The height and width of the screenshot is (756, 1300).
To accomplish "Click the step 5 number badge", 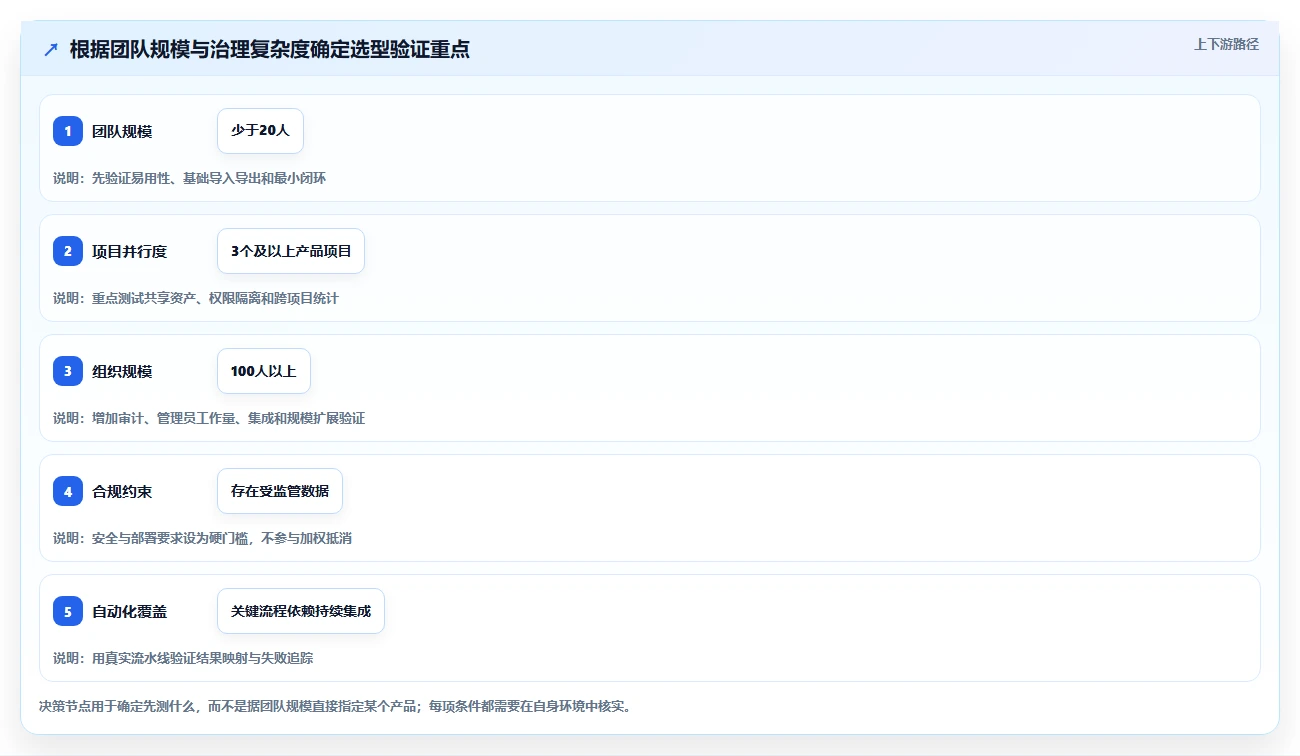I will pos(68,611).
